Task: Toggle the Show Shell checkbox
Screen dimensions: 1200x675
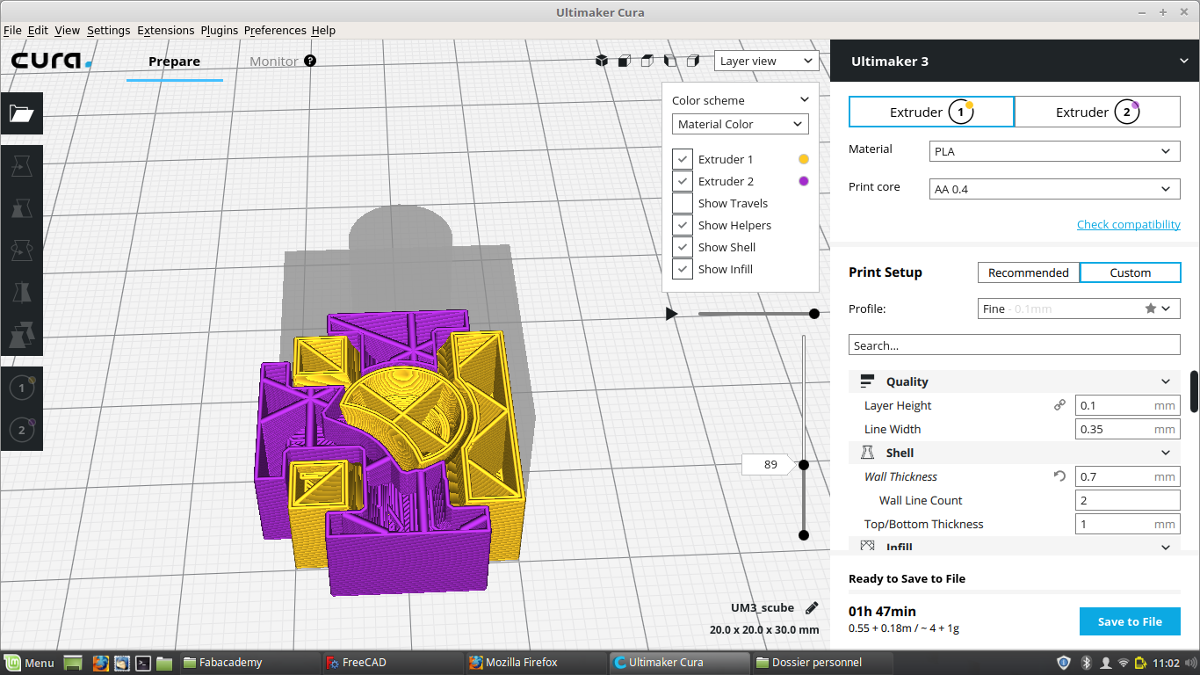Action: (x=682, y=247)
